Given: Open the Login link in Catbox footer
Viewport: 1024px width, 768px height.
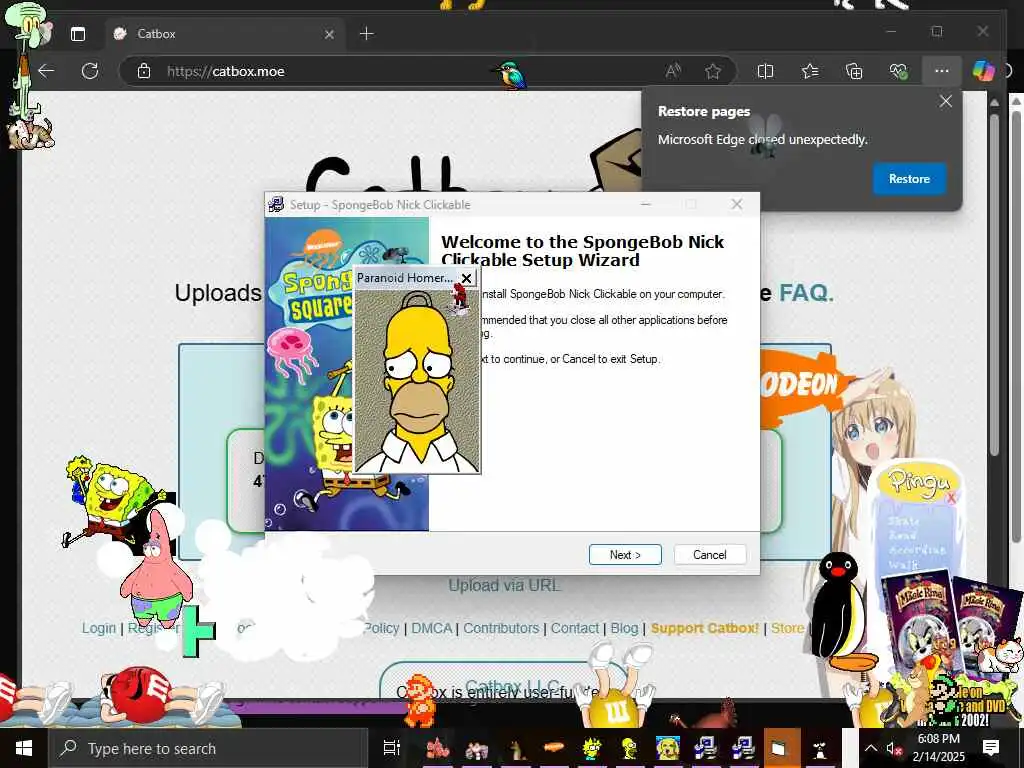Looking at the screenshot, I should pyautogui.click(x=99, y=628).
